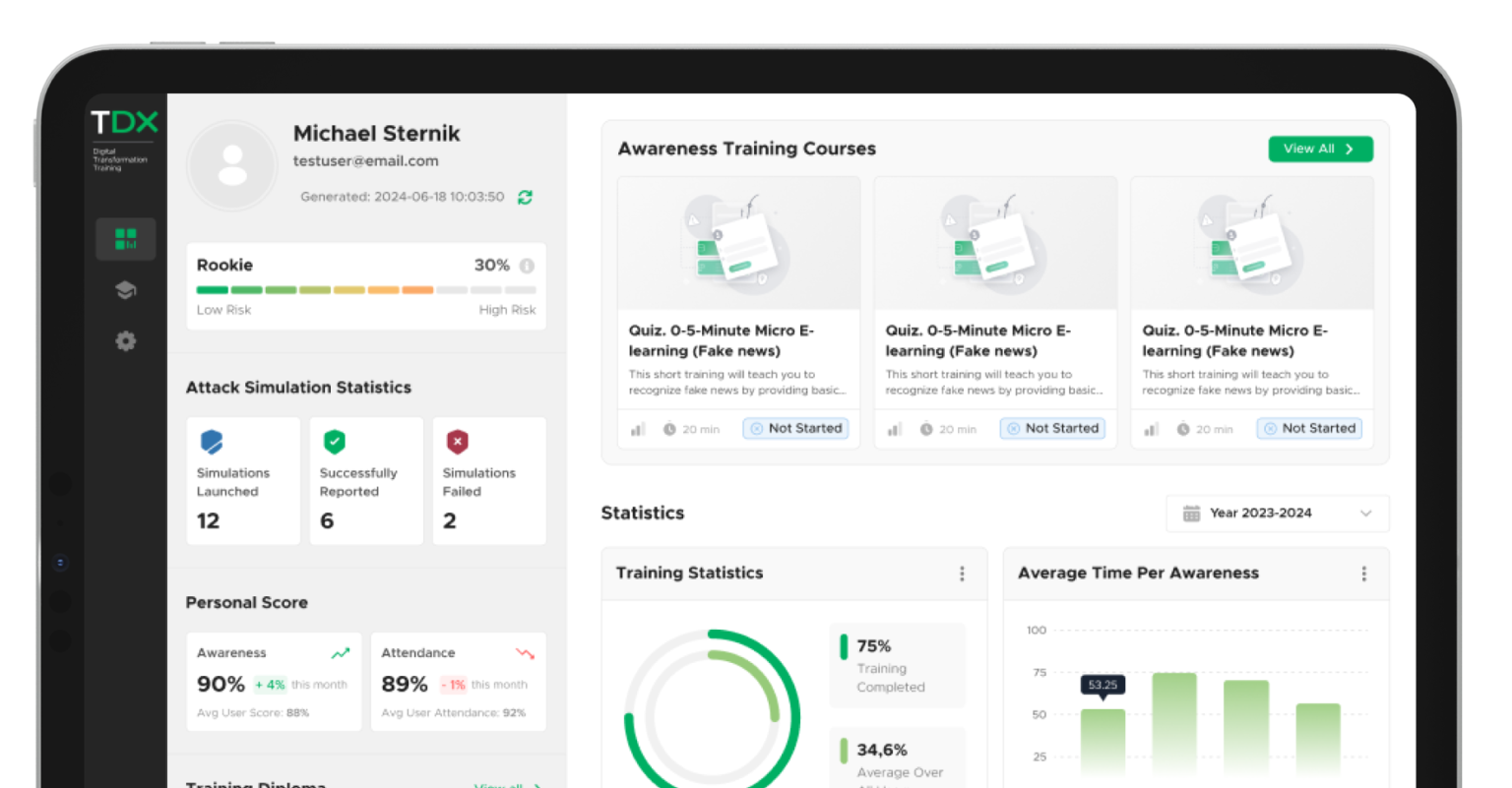Click the bar labeled 53,25 in chart
1512x788 pixels.
[1102, 741]
